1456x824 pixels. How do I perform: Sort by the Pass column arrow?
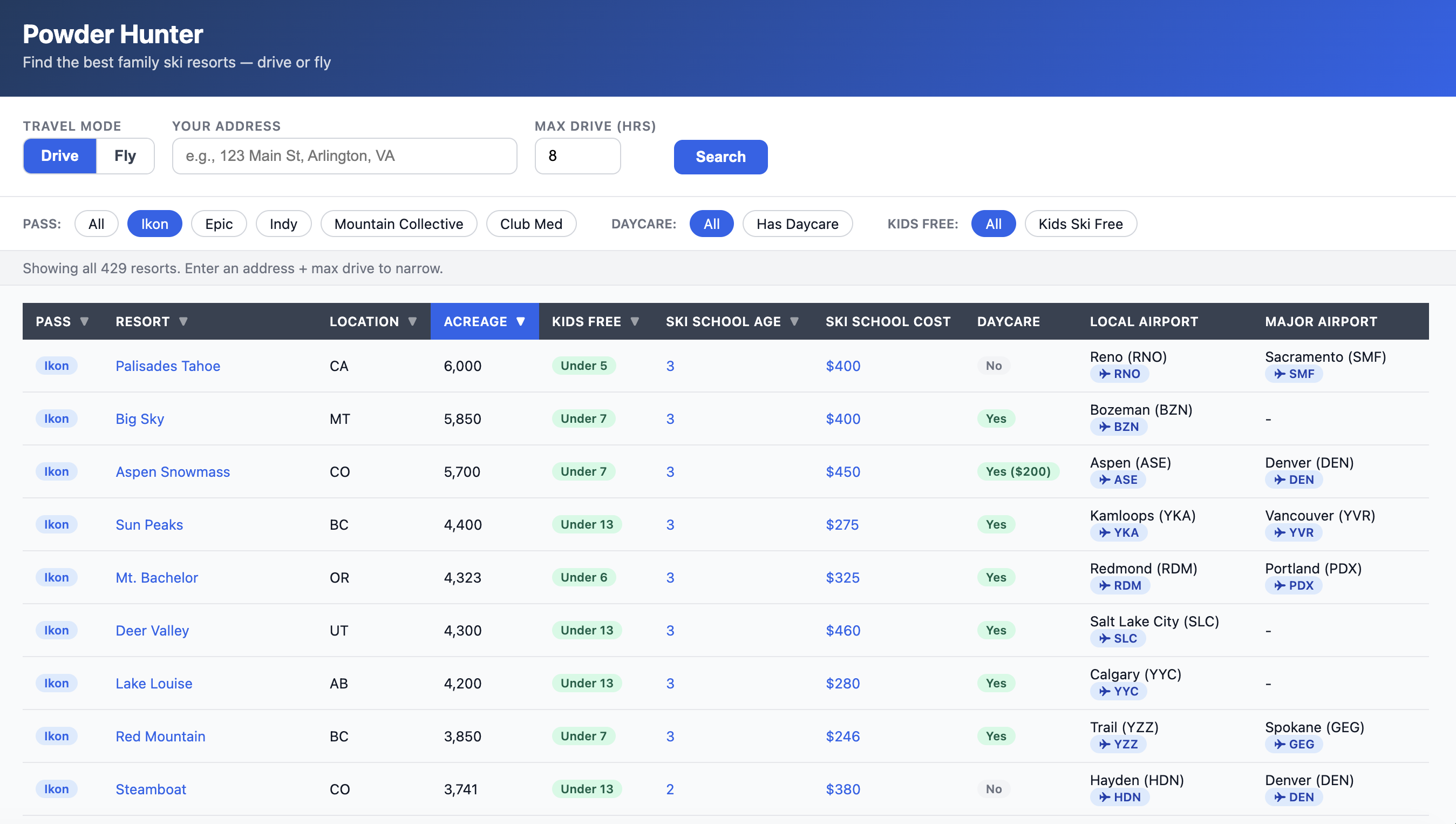point(84,321)
